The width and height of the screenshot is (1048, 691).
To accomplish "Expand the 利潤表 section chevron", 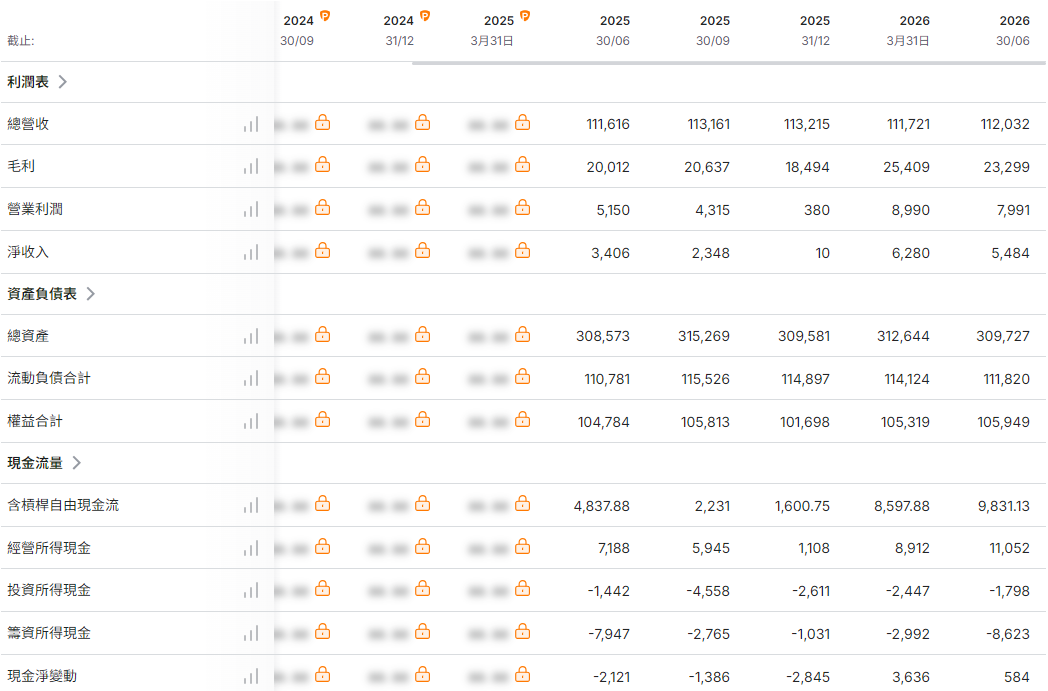I will [63, 82].
